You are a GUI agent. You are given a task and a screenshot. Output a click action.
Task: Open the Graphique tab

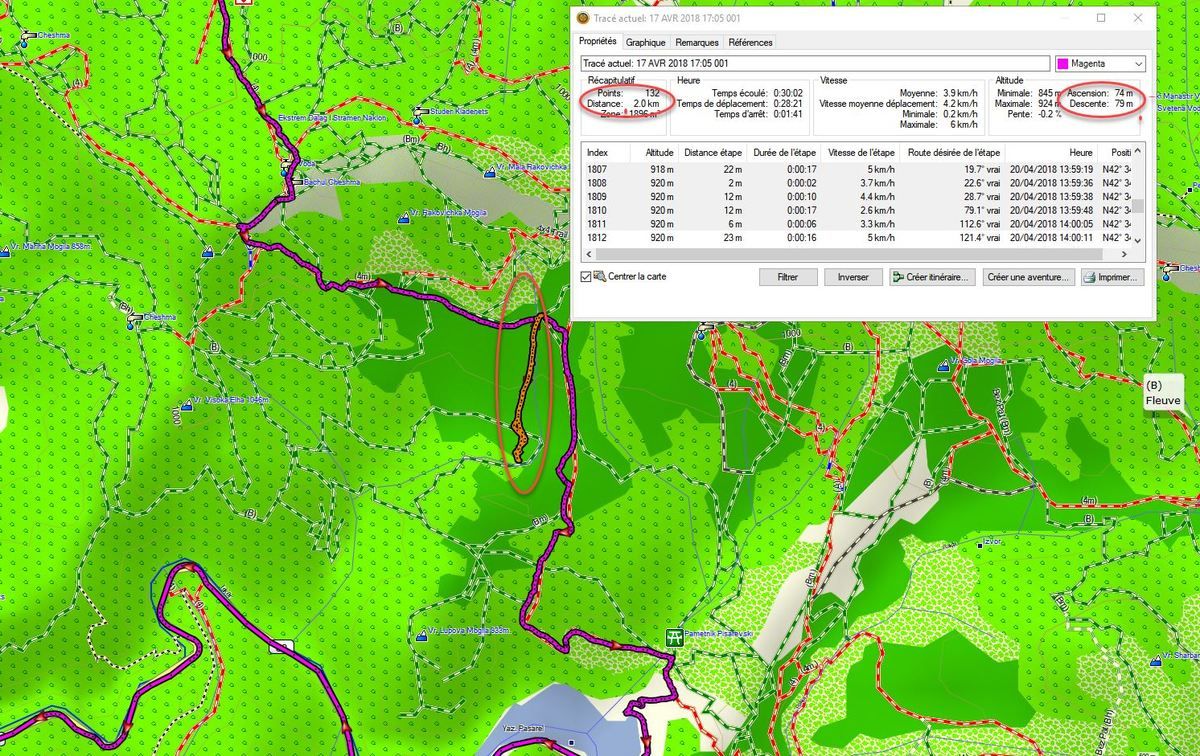646,43
